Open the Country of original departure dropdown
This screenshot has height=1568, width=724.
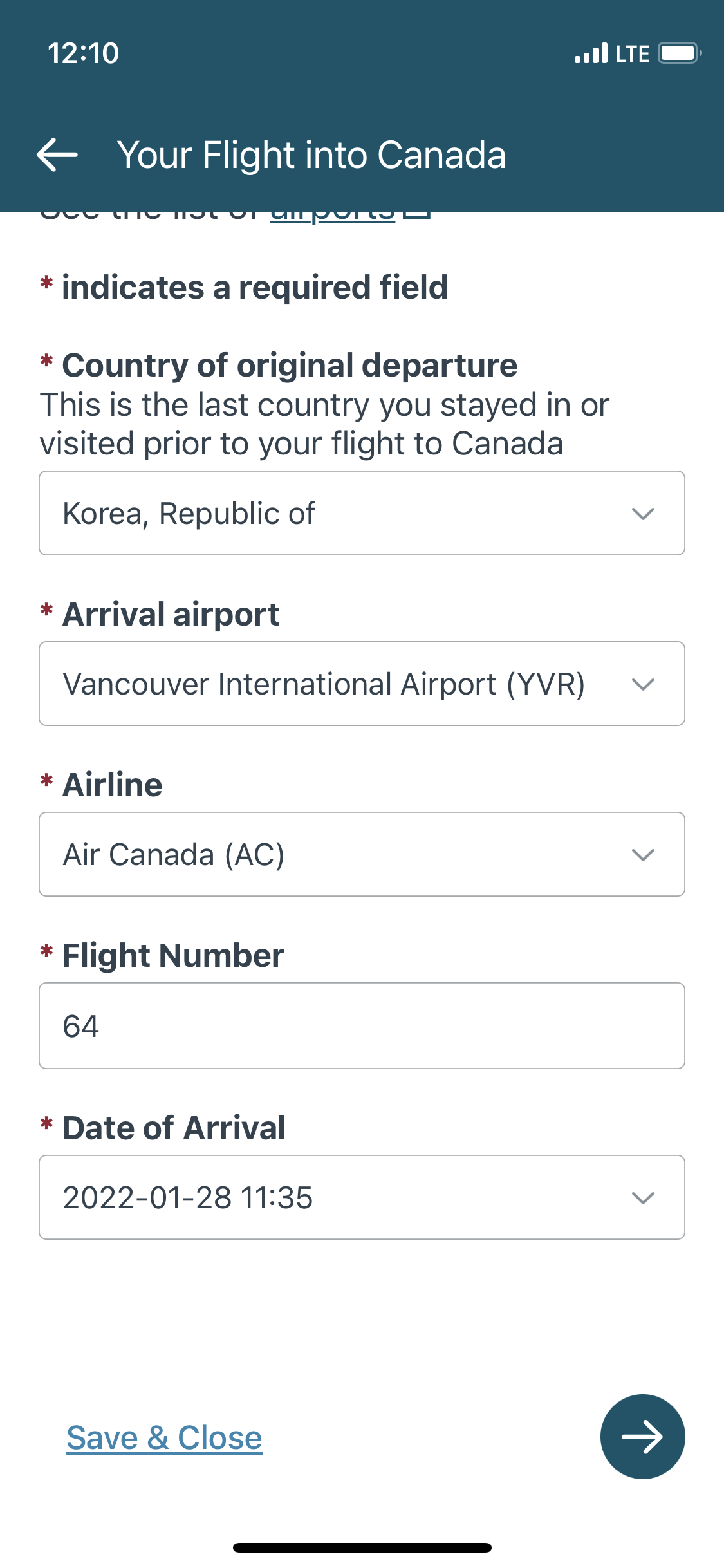(x=362, y=513)
